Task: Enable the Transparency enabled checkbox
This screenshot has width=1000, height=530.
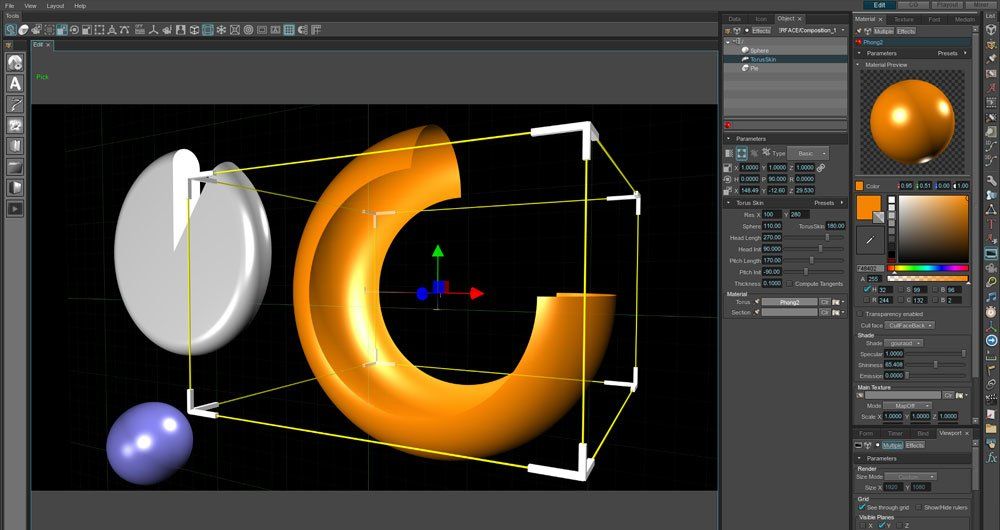Action: [859, 313]
